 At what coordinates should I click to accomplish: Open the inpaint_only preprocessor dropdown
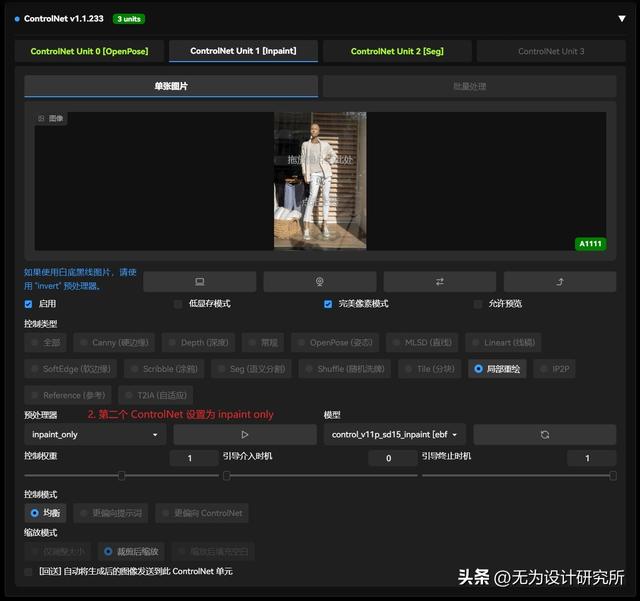(95, 435)
